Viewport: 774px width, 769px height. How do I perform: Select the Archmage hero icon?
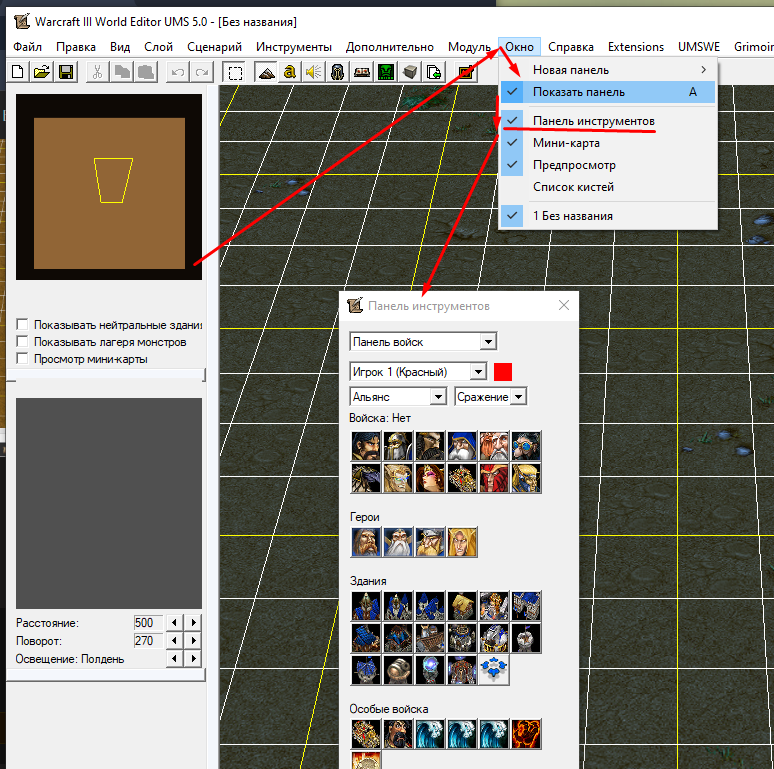pos(398,542)
